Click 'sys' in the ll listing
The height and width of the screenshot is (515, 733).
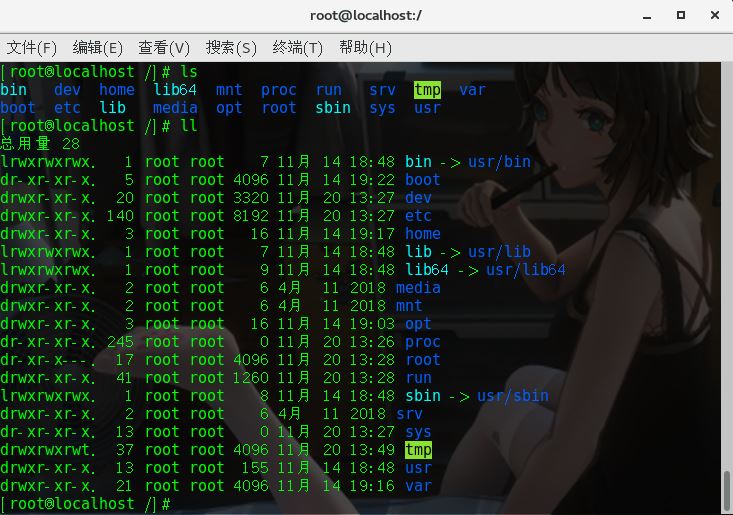pyautogui.click(x=418, y=432)
